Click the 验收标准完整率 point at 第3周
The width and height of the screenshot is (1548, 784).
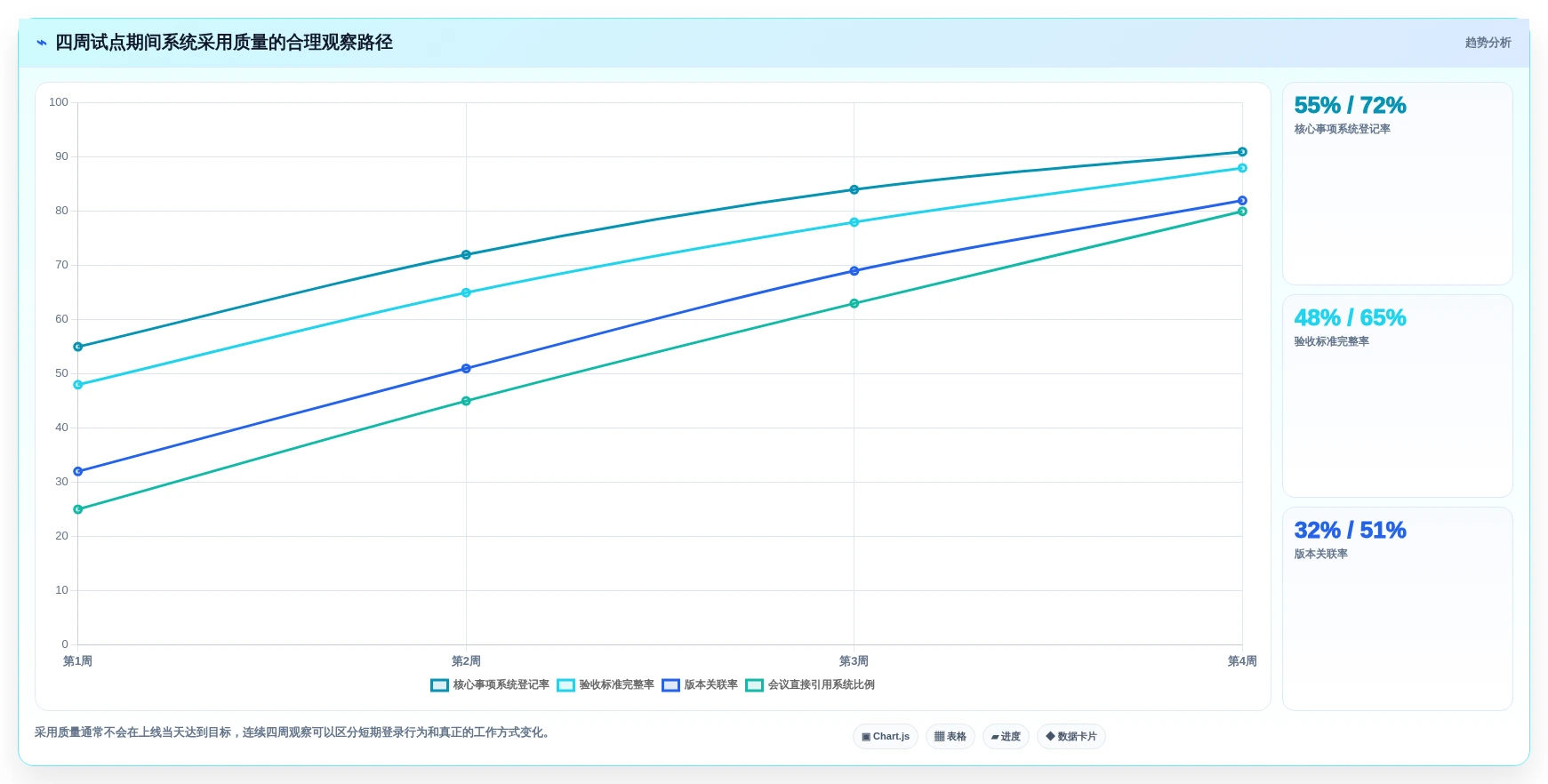(854, 222)
